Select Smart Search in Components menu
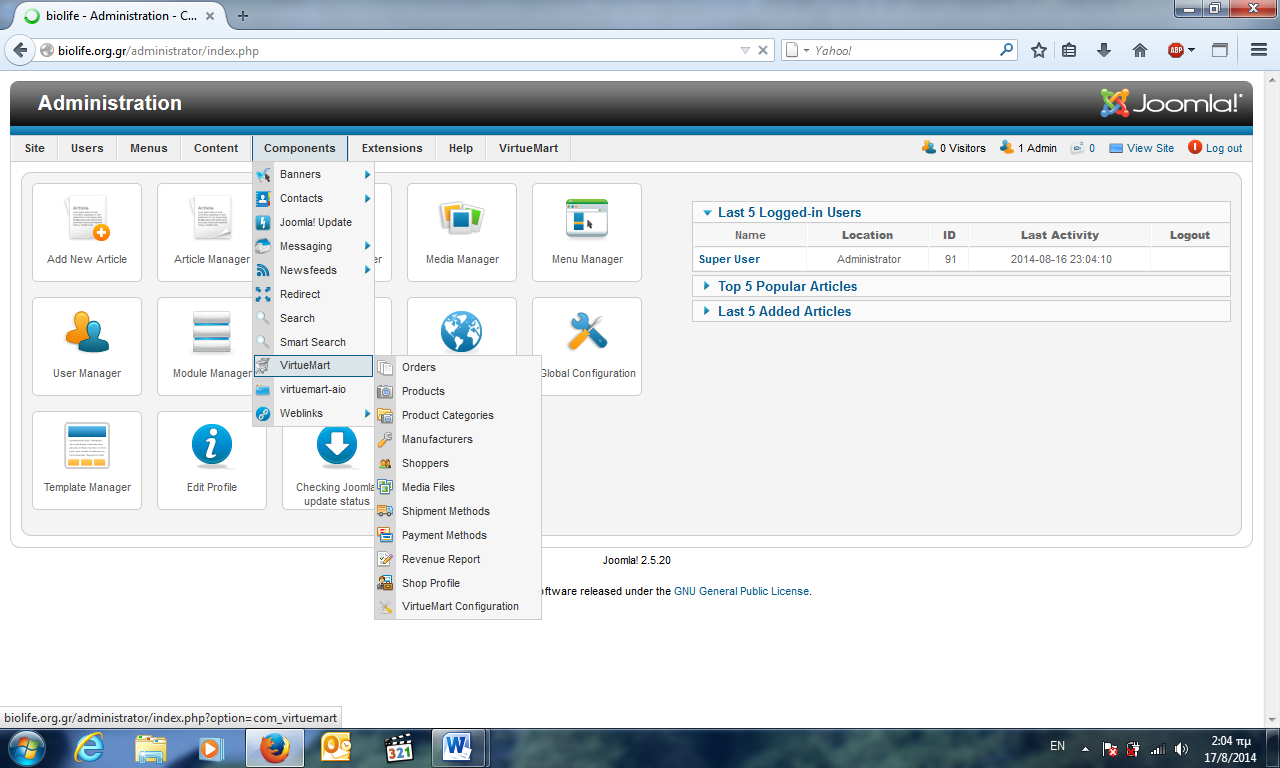Viewport: 1280px width, 768px height. pos(313,342)
